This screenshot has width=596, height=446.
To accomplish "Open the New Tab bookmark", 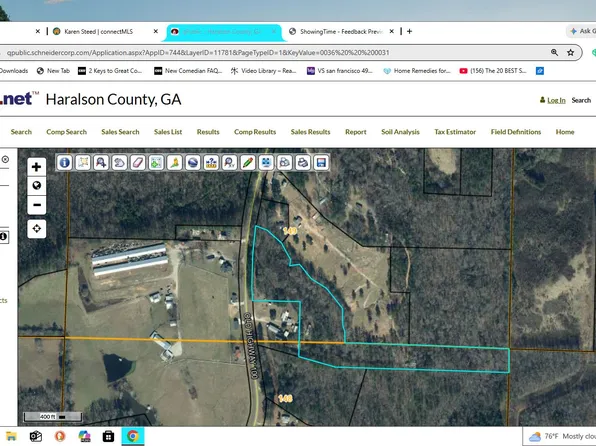I will click(x=53, y=71).
